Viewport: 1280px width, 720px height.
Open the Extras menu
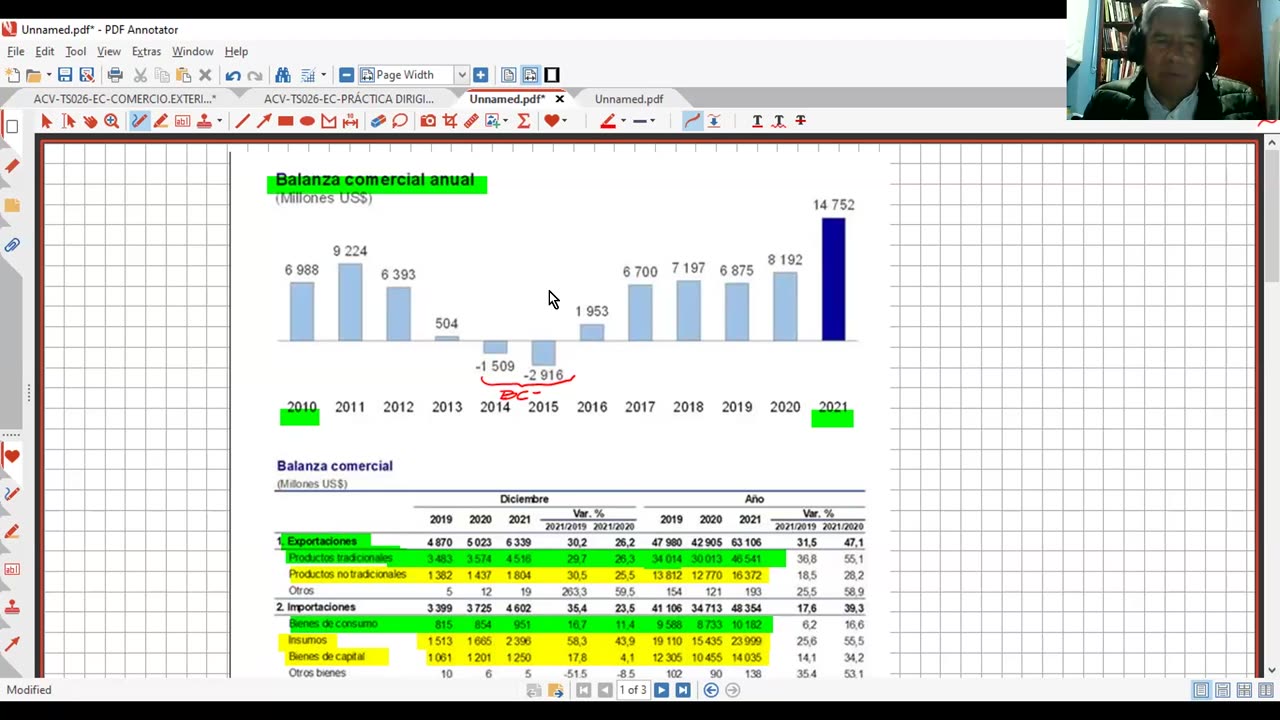146,51
